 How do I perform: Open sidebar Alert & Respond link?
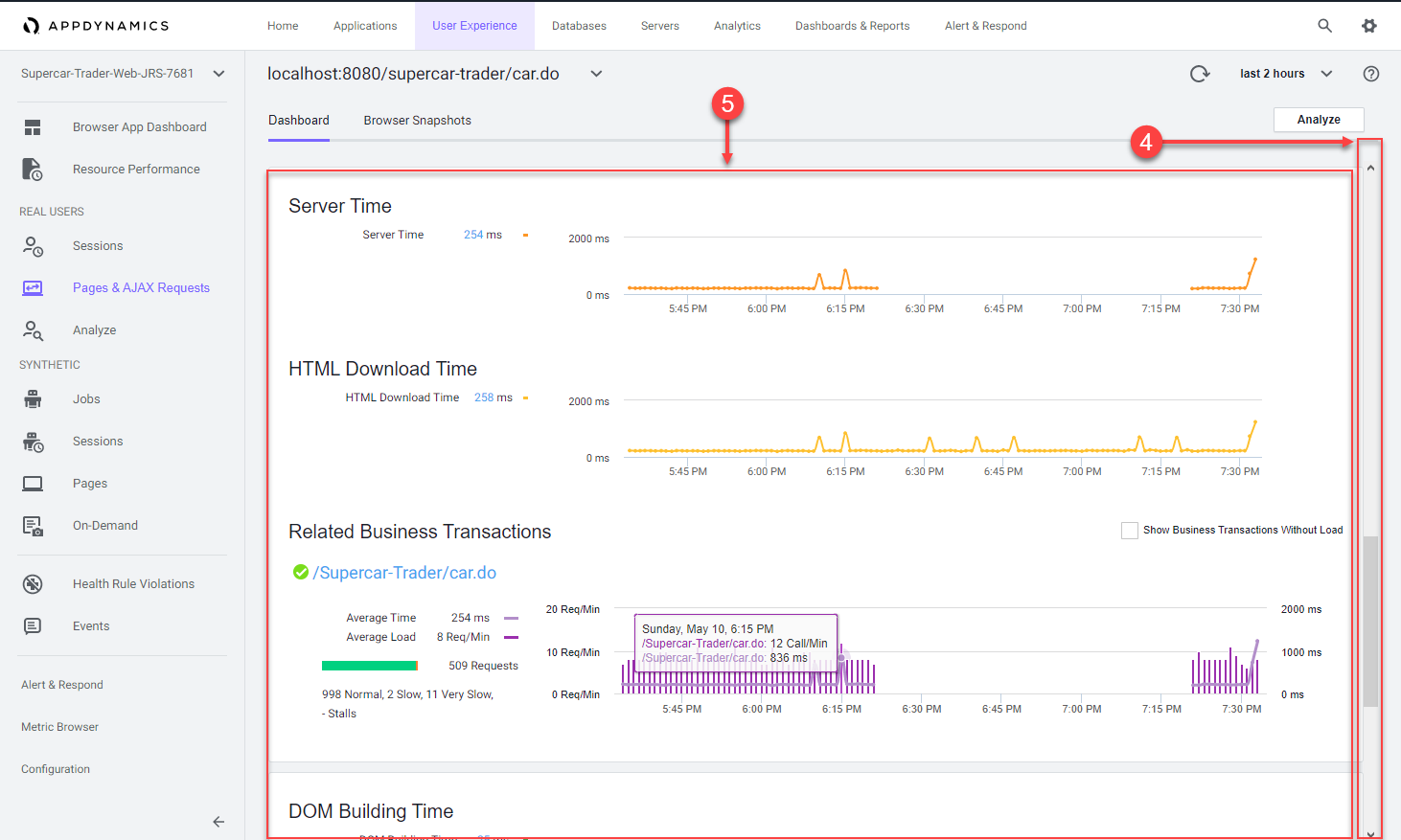[x=62, y=685]
